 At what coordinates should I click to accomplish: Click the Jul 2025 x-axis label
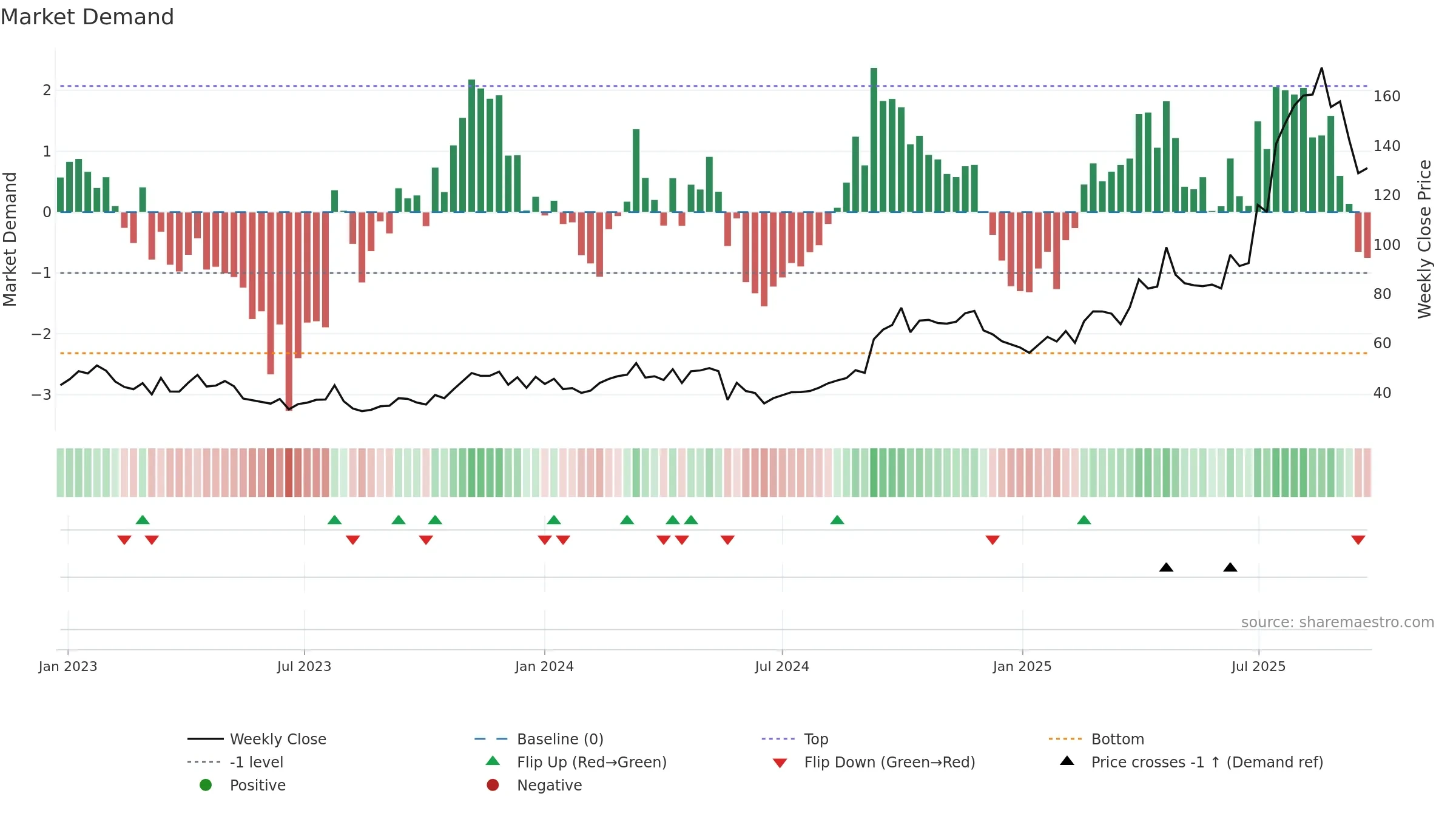1258,666
